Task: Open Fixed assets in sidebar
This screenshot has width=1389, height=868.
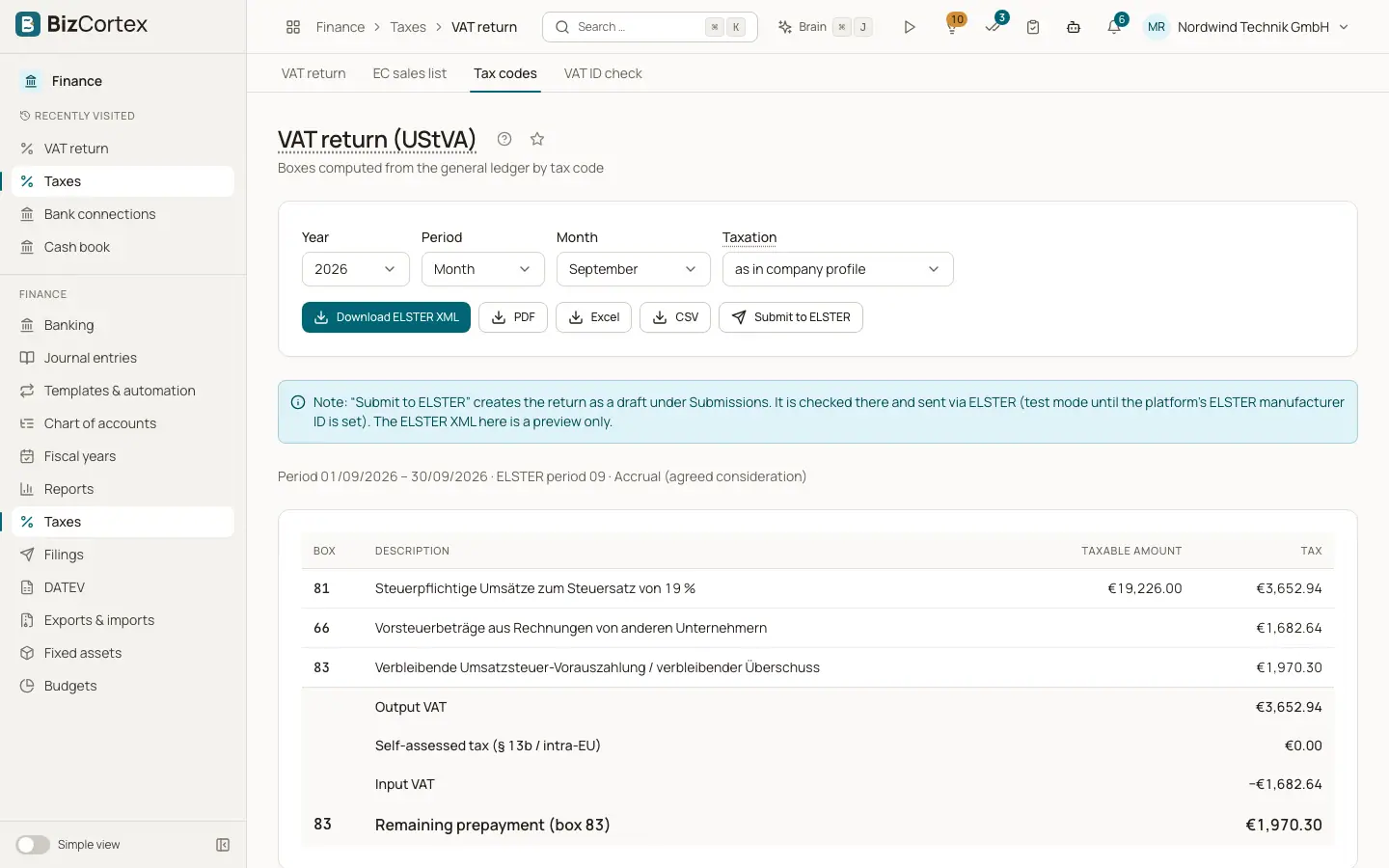Action: [x=123, y=653]
